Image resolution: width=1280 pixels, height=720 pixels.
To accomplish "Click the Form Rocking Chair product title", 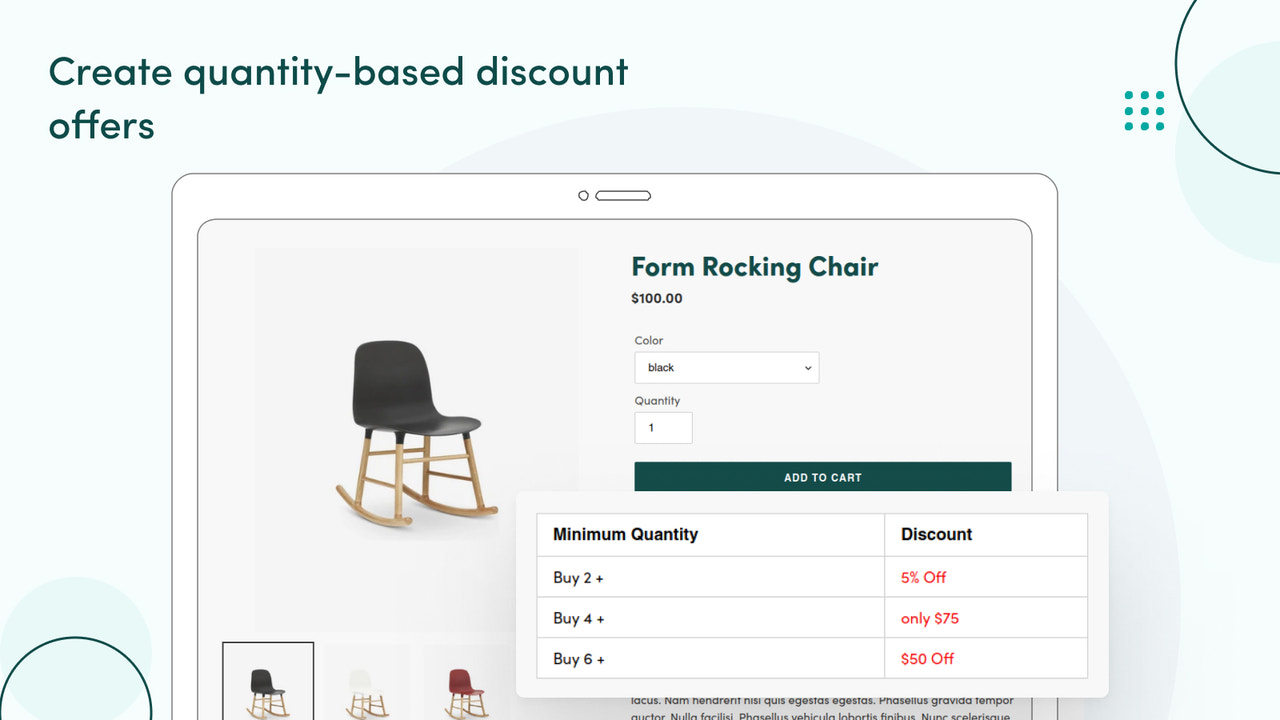I will [x=754, y=267].
